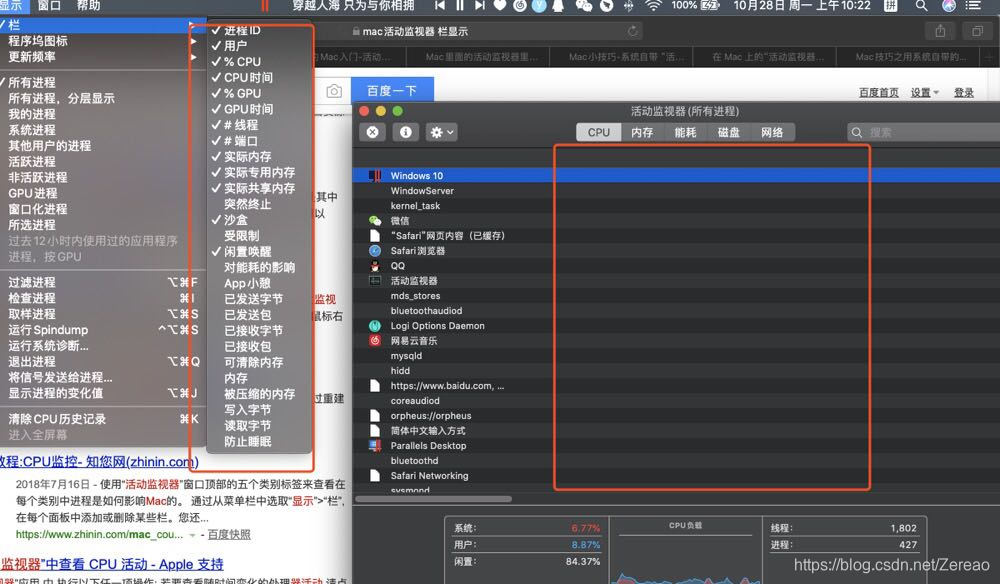Click the Windows 10 process icon
The height and width of the screenshot is (584, 1000).
[x=375, y=175]
